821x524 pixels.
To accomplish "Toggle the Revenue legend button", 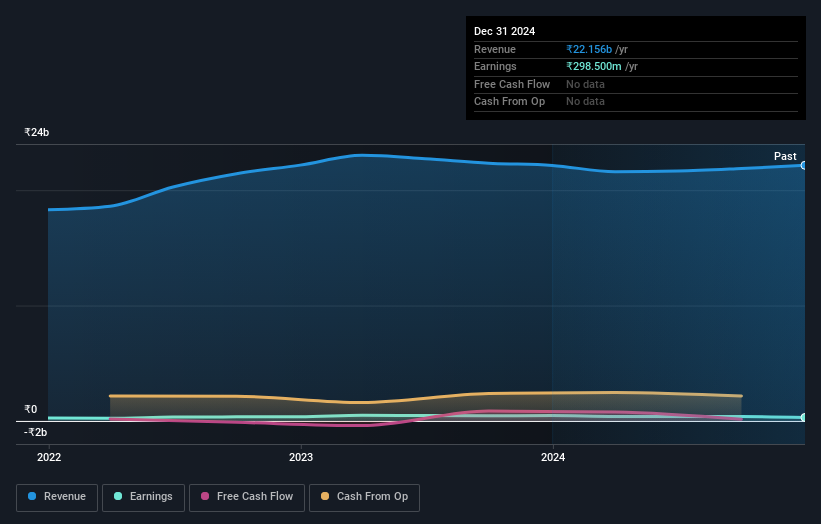I will 57,497.
